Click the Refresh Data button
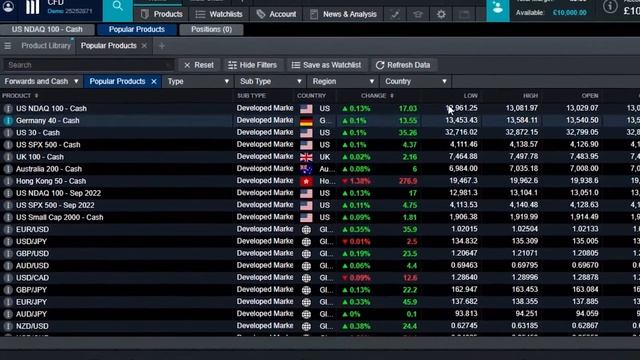Viewport: 640px width, 360px height. (403, 65)
